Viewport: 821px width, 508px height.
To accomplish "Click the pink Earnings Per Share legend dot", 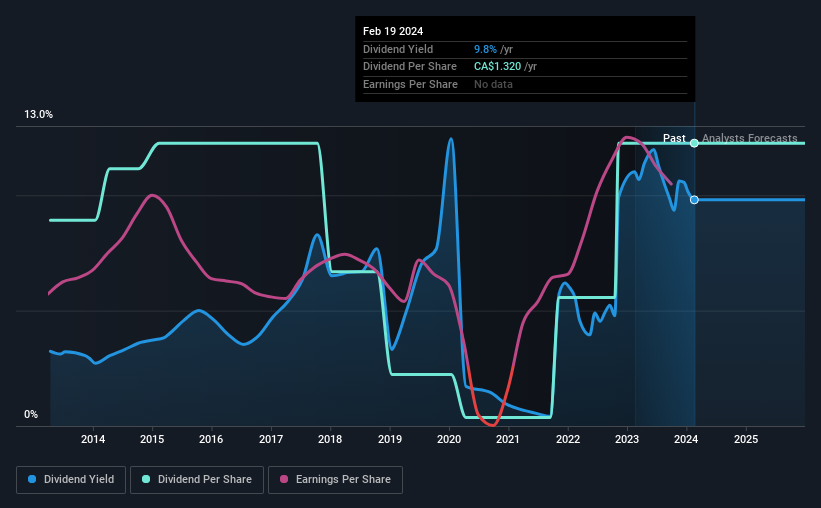I will coord(284,479).
